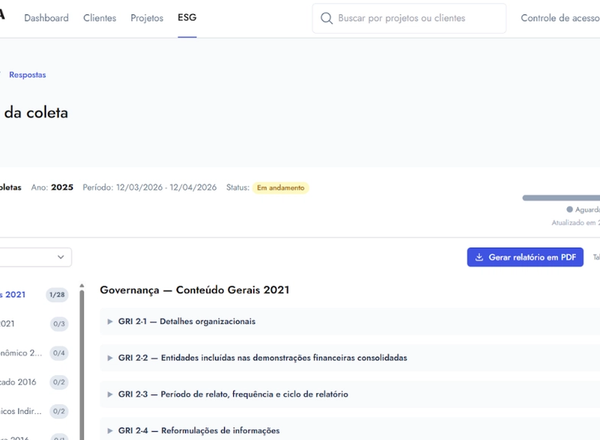Click the sidebar vertical scrollbar
The width and height of the screenshot is (600, 440).
pos(82,365)
